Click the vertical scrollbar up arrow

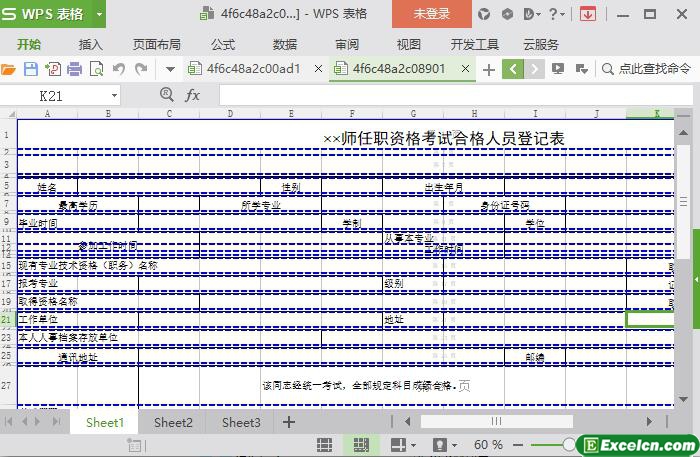(x=683, y=133)
